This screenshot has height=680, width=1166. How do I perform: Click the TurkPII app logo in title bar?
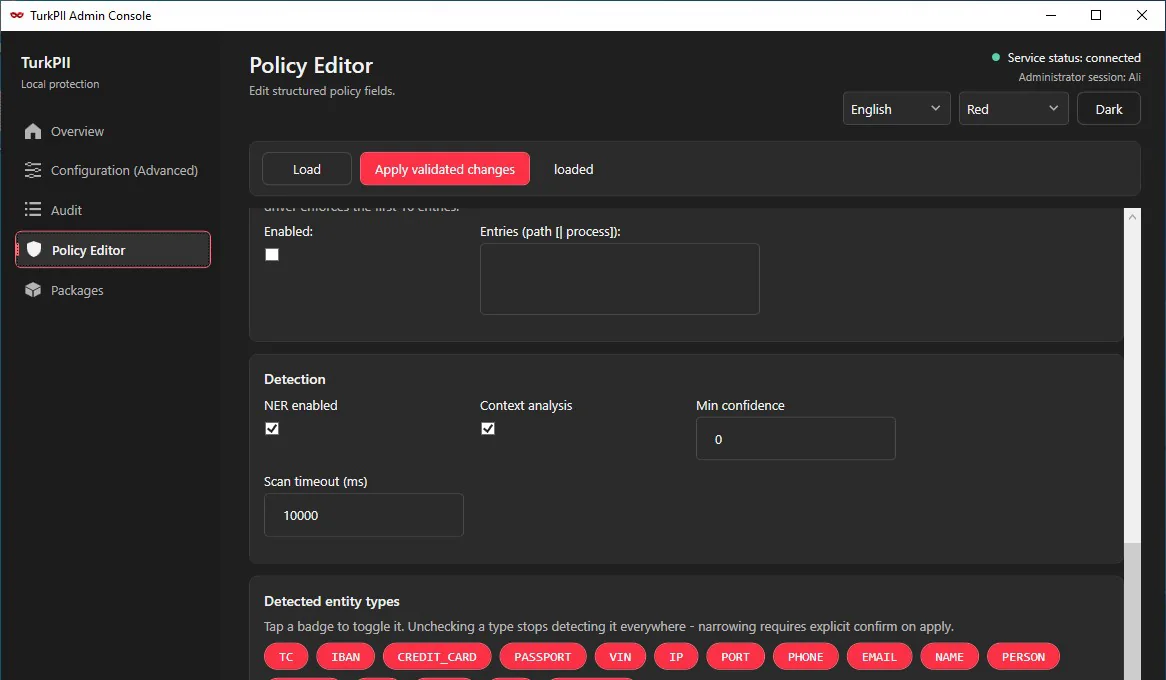16,15
